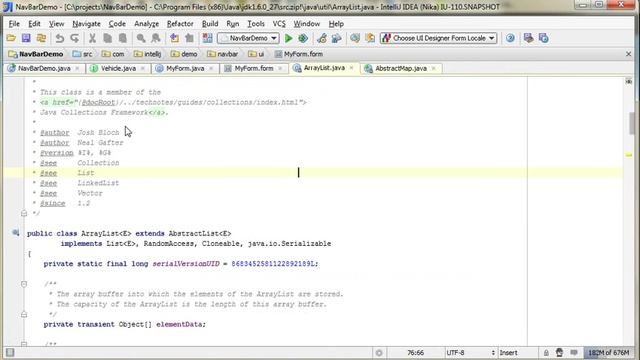The height and width of the screenshot is (360, 640).
Task: Click the Undo arrow icon
Action: (x=60, y=38)
